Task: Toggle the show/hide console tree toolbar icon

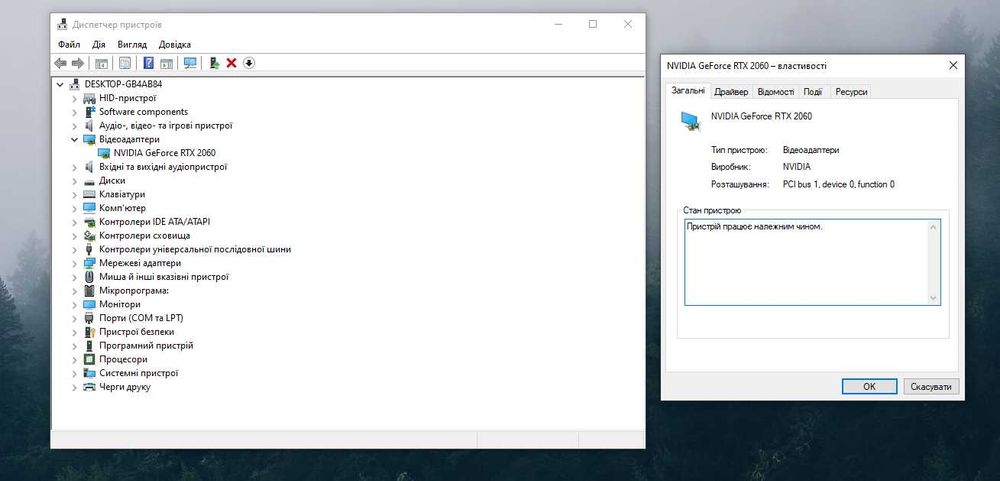Action: pyautogui.click(x=101, y=63)
